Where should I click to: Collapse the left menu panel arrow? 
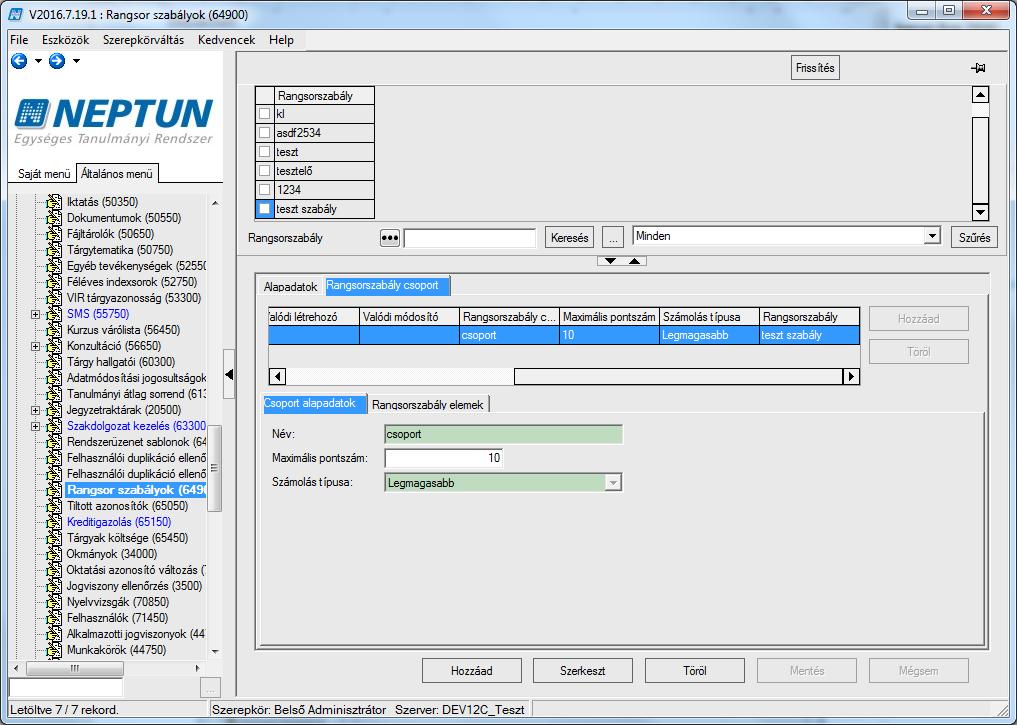(229, 374)
